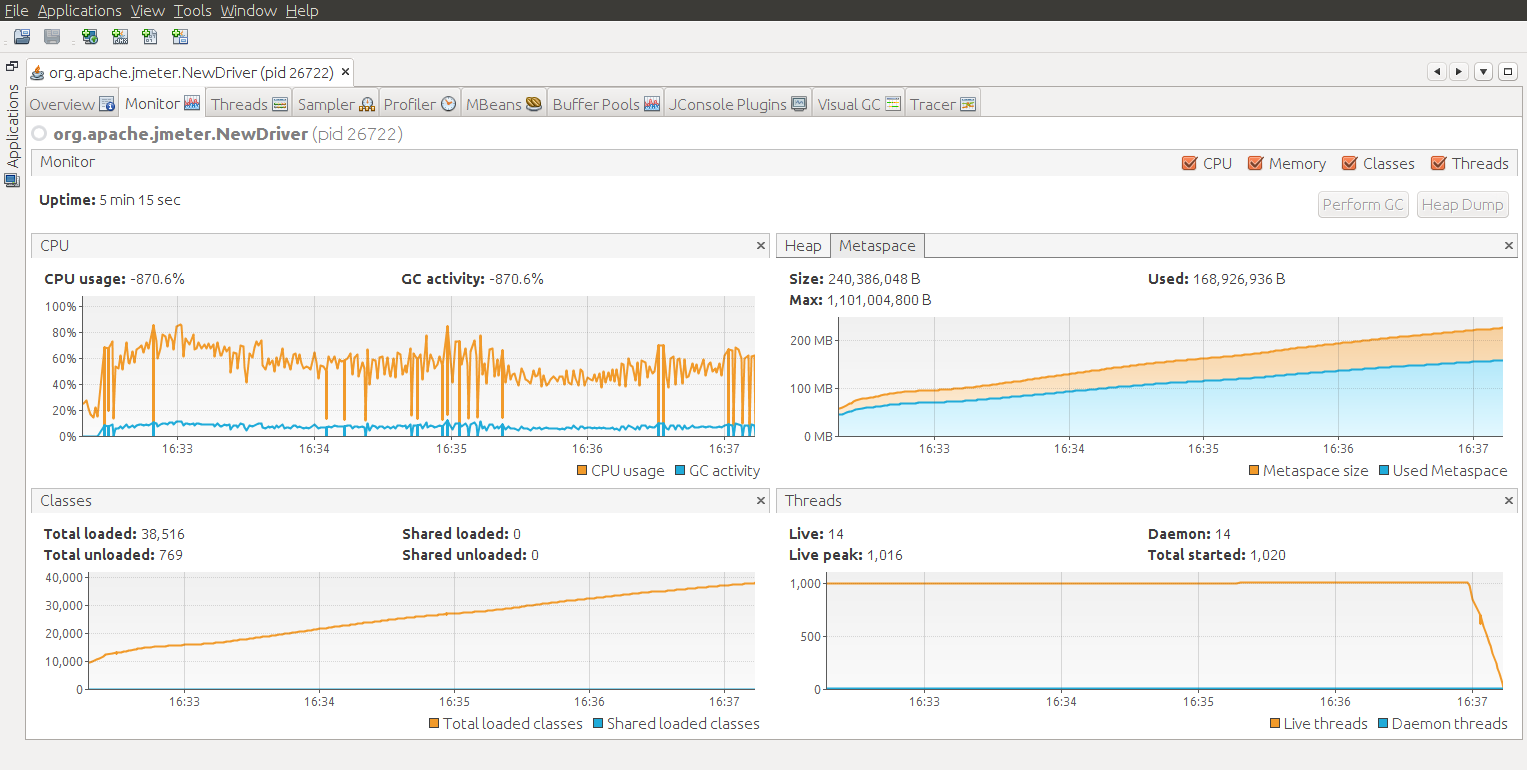The height and width of the screenshot is (770, 1527).
Task: Click the left navigation arrow near top right
Action: [1437, 71]
